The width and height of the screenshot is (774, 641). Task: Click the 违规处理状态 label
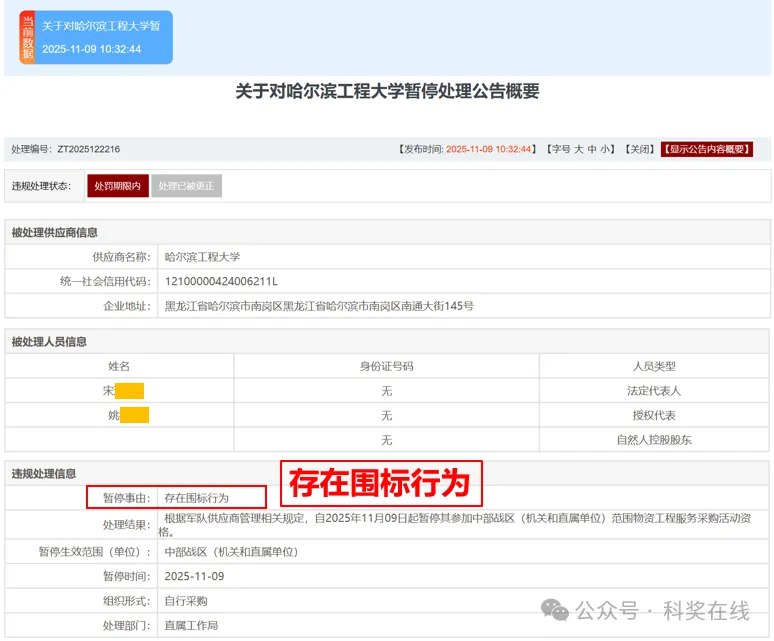41,186
